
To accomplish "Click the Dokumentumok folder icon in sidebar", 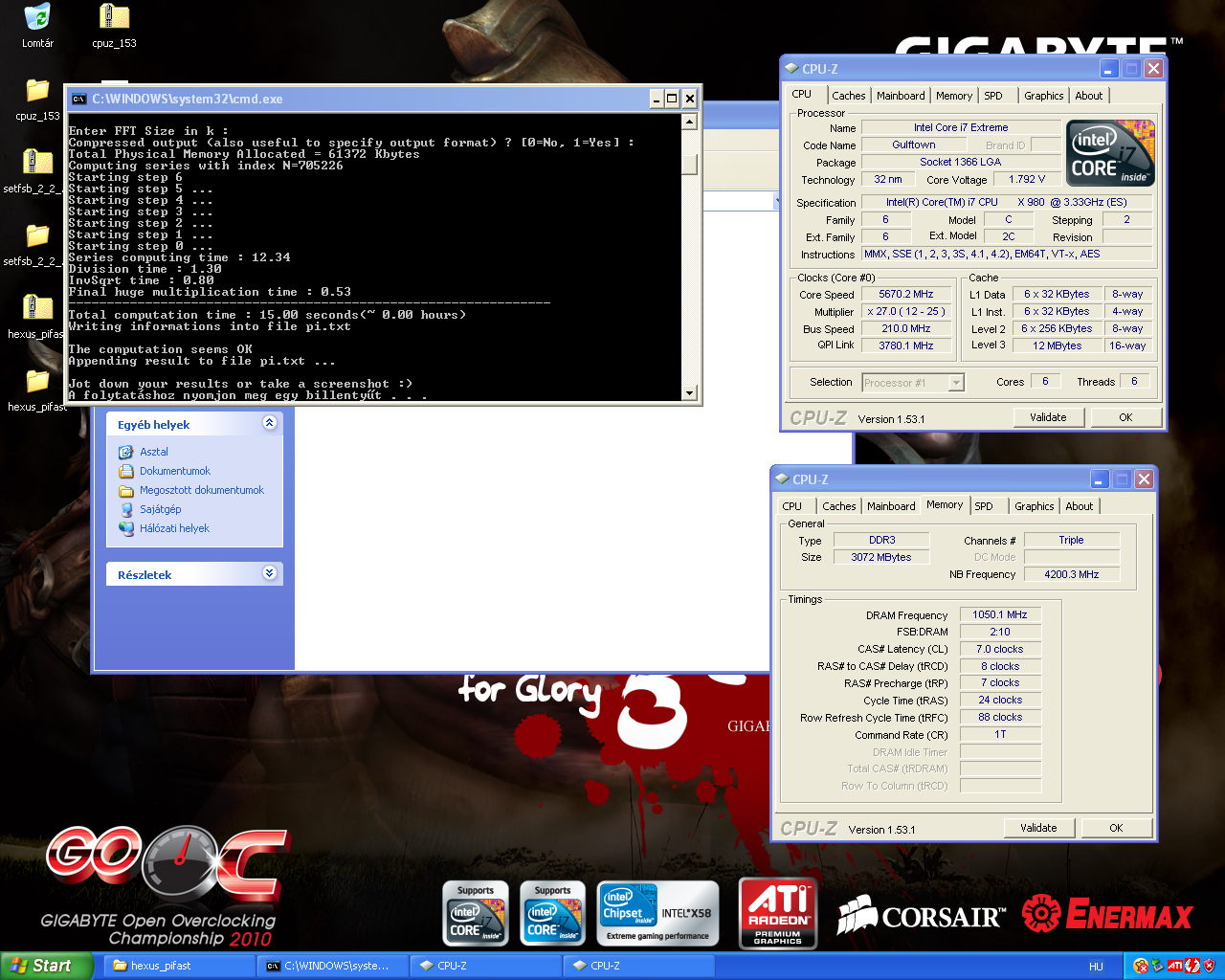I will (125, 471).
